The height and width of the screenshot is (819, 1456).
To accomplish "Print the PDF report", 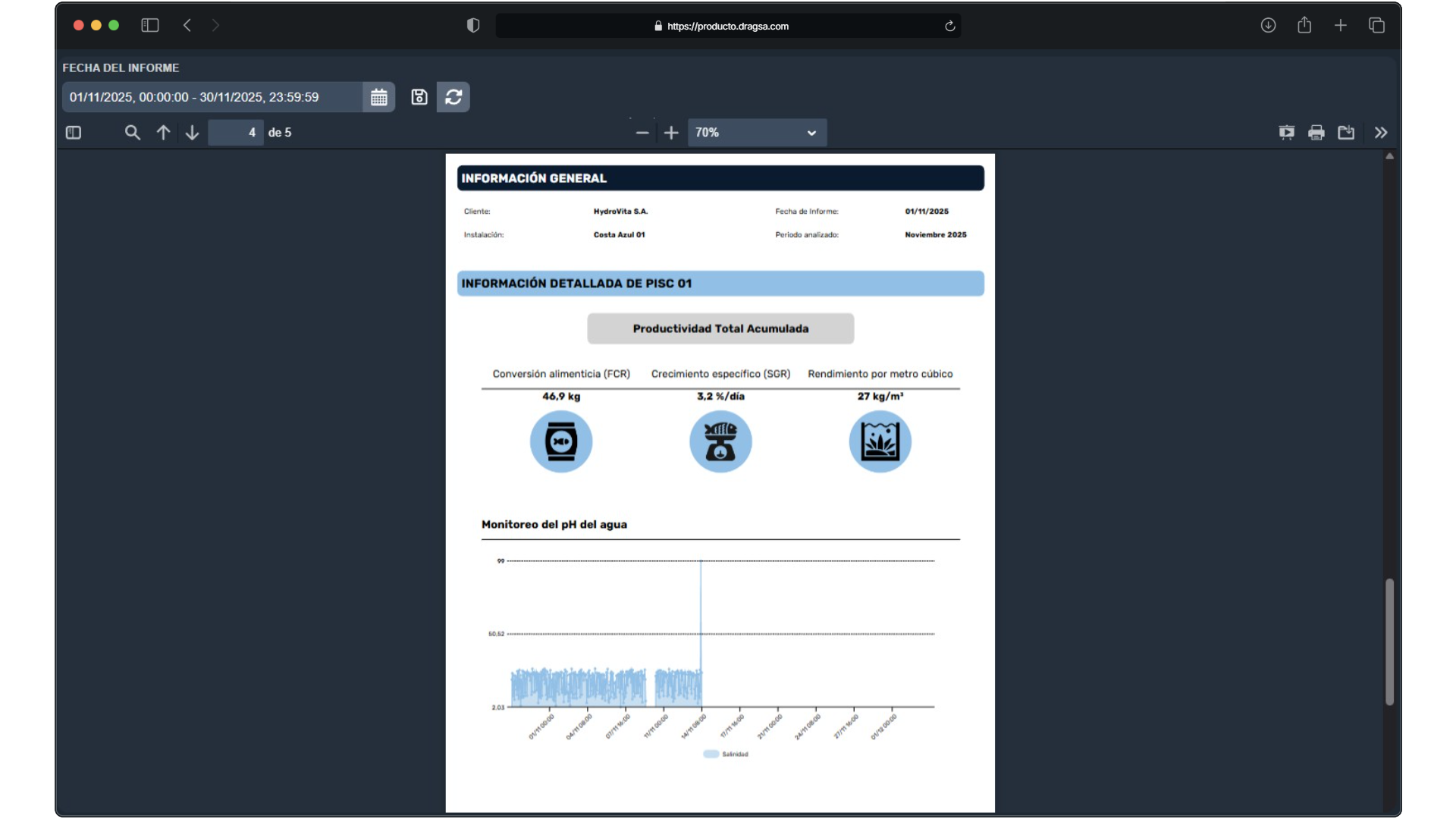I will pos(1316,133).
